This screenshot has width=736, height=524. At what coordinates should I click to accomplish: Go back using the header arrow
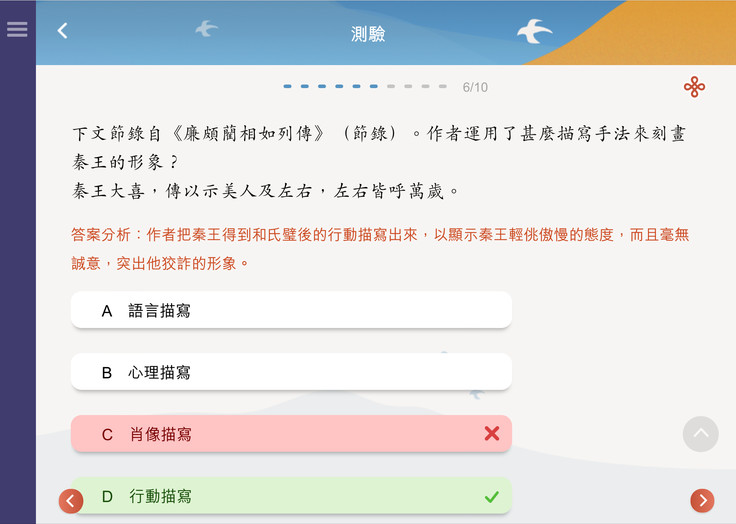[x=62, y=31]
